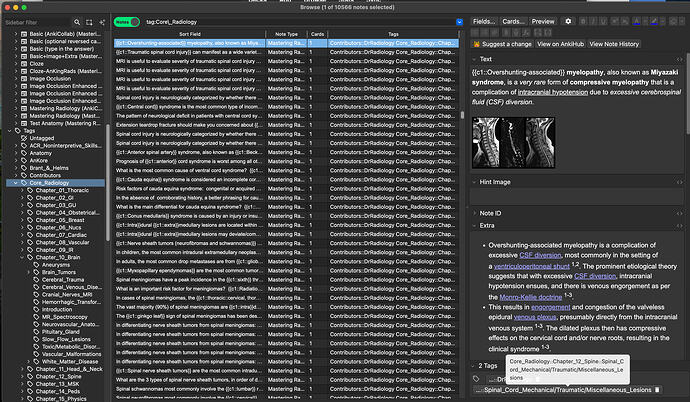Click View on AnkiHub button

560,44
